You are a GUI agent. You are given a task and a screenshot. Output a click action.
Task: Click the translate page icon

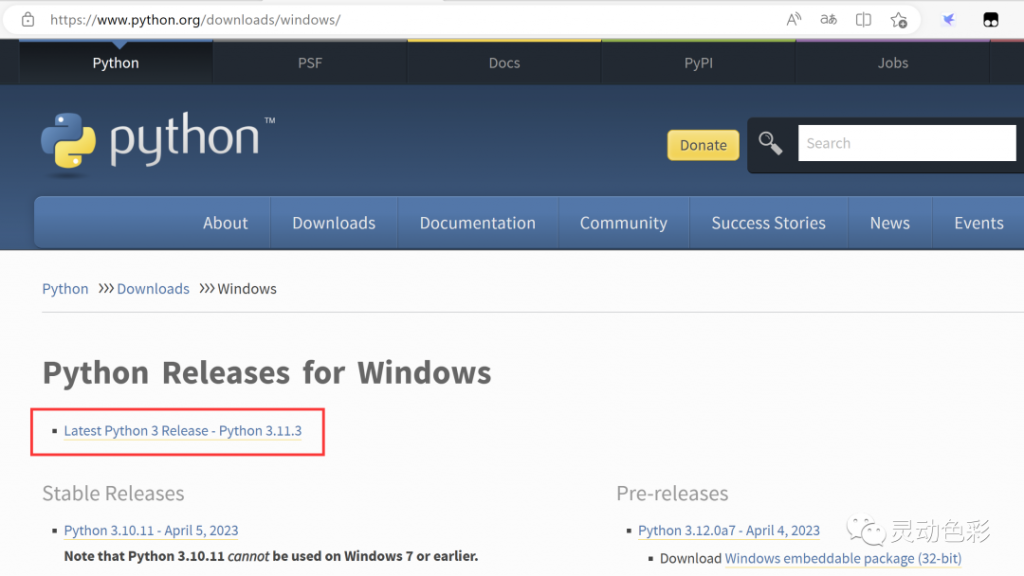coord(828,20)
